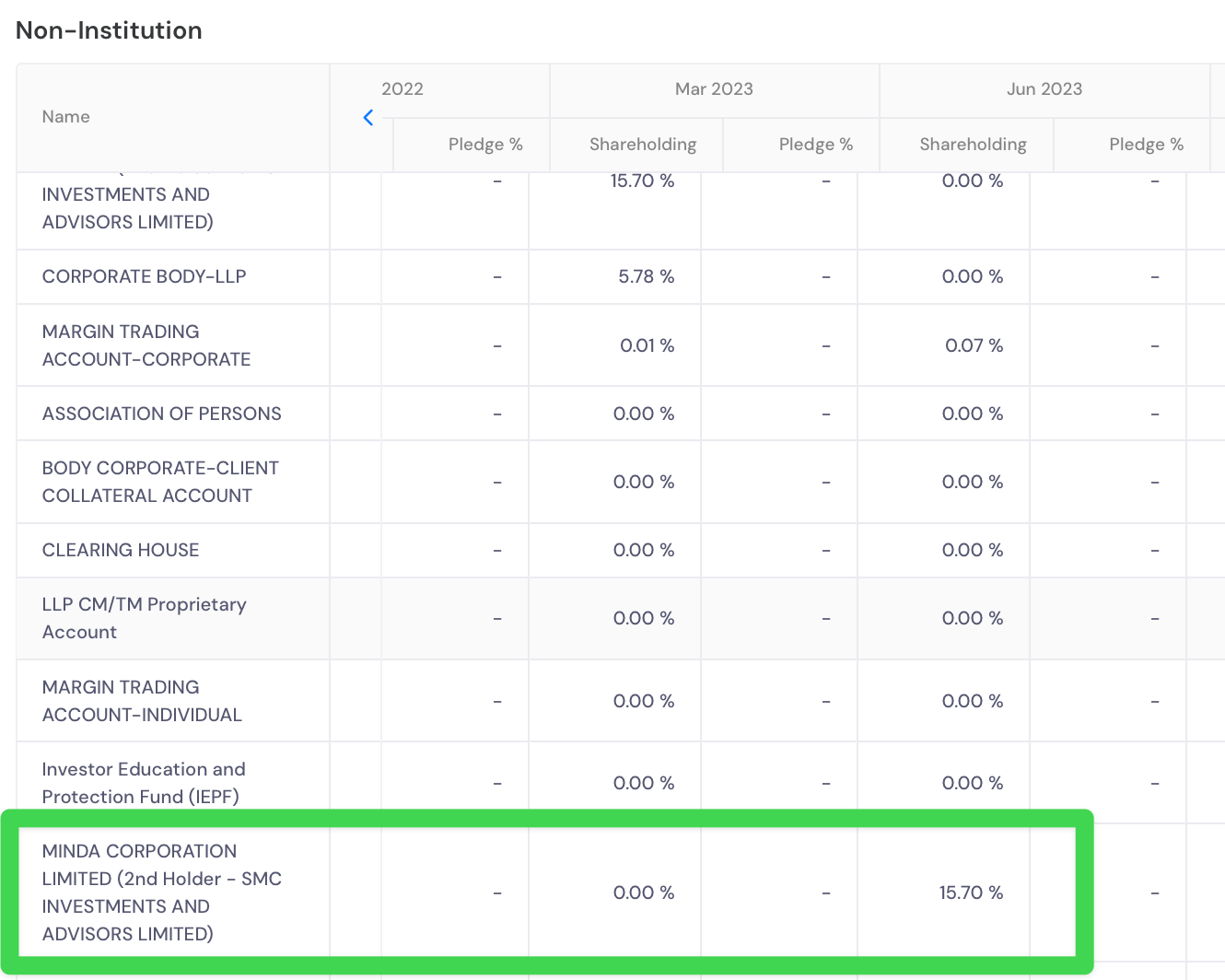The height and width of the screenshot is (980, 1225).
Task: Select the Mar 2023 column header
Action: point(714,89)
